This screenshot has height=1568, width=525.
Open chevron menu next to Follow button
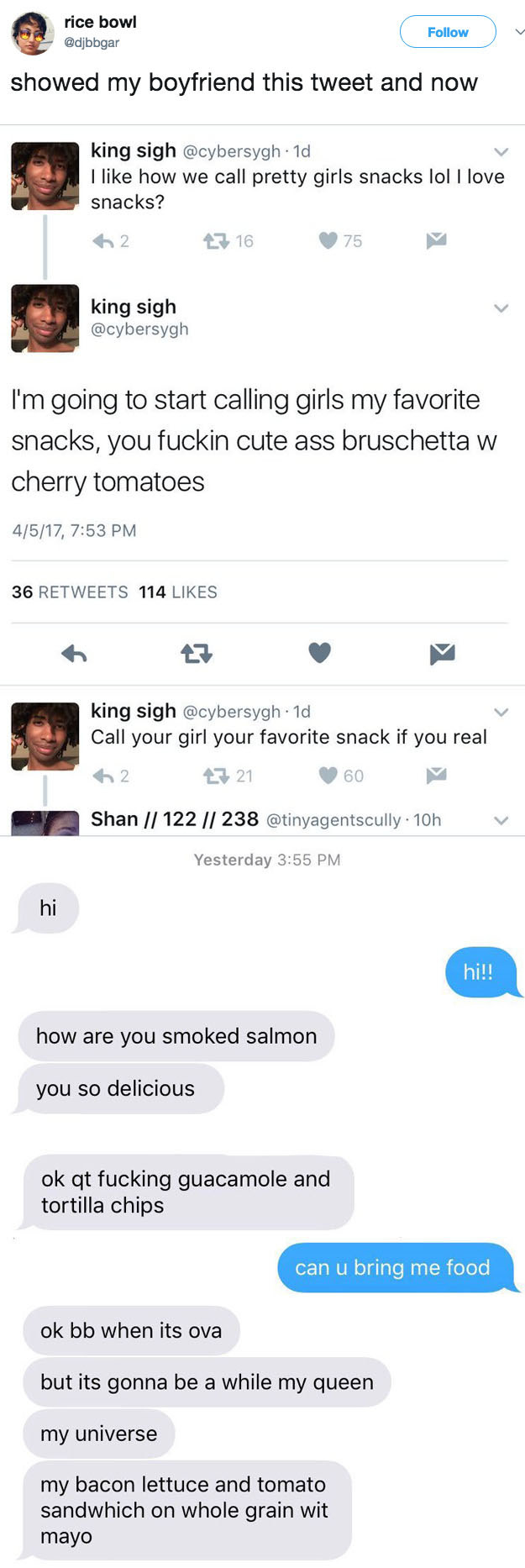[x=519, y=32]
